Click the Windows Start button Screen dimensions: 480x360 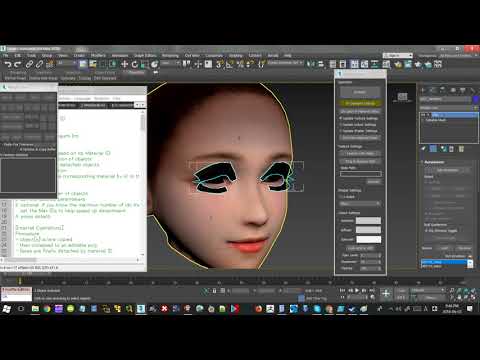coord(6,309)
